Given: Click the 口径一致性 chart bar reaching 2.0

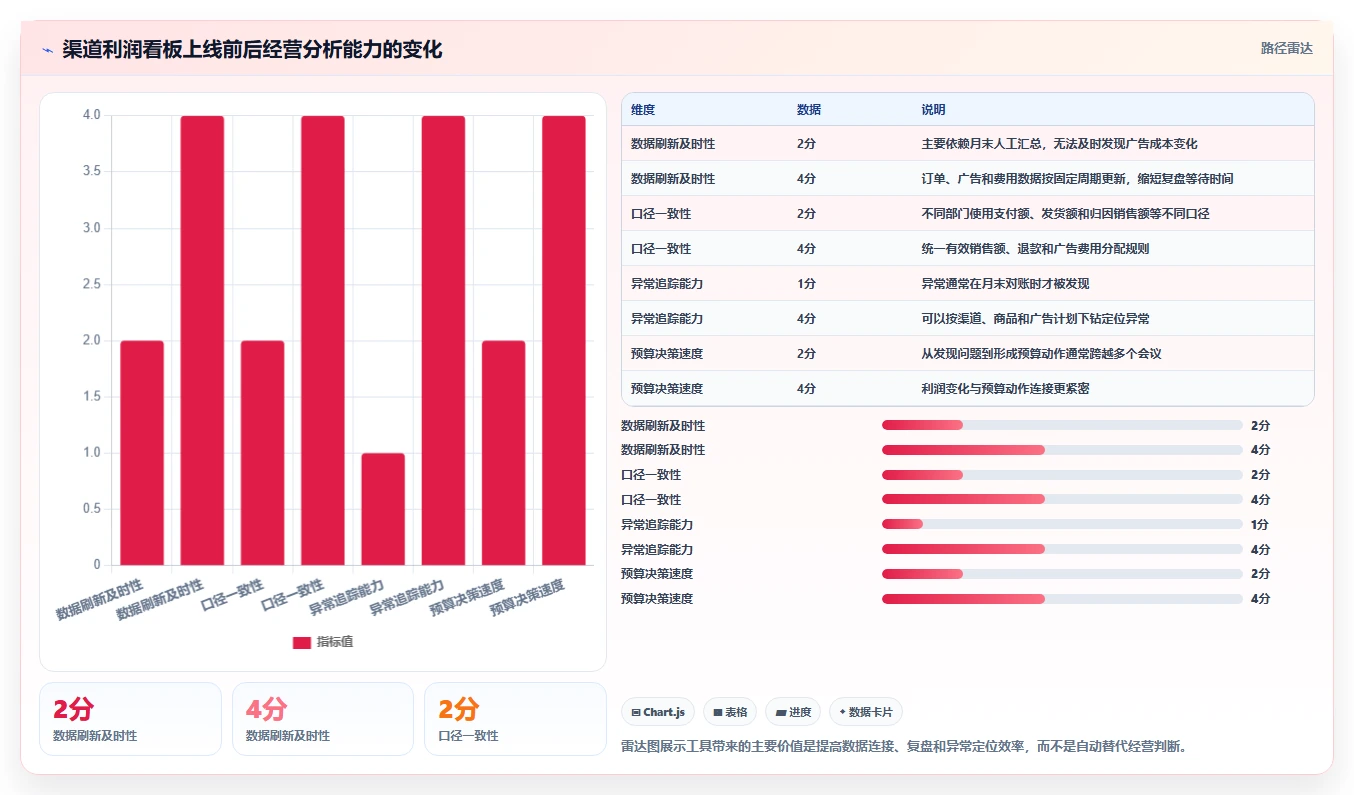Looking at the screenshot, I should (262, 453).
